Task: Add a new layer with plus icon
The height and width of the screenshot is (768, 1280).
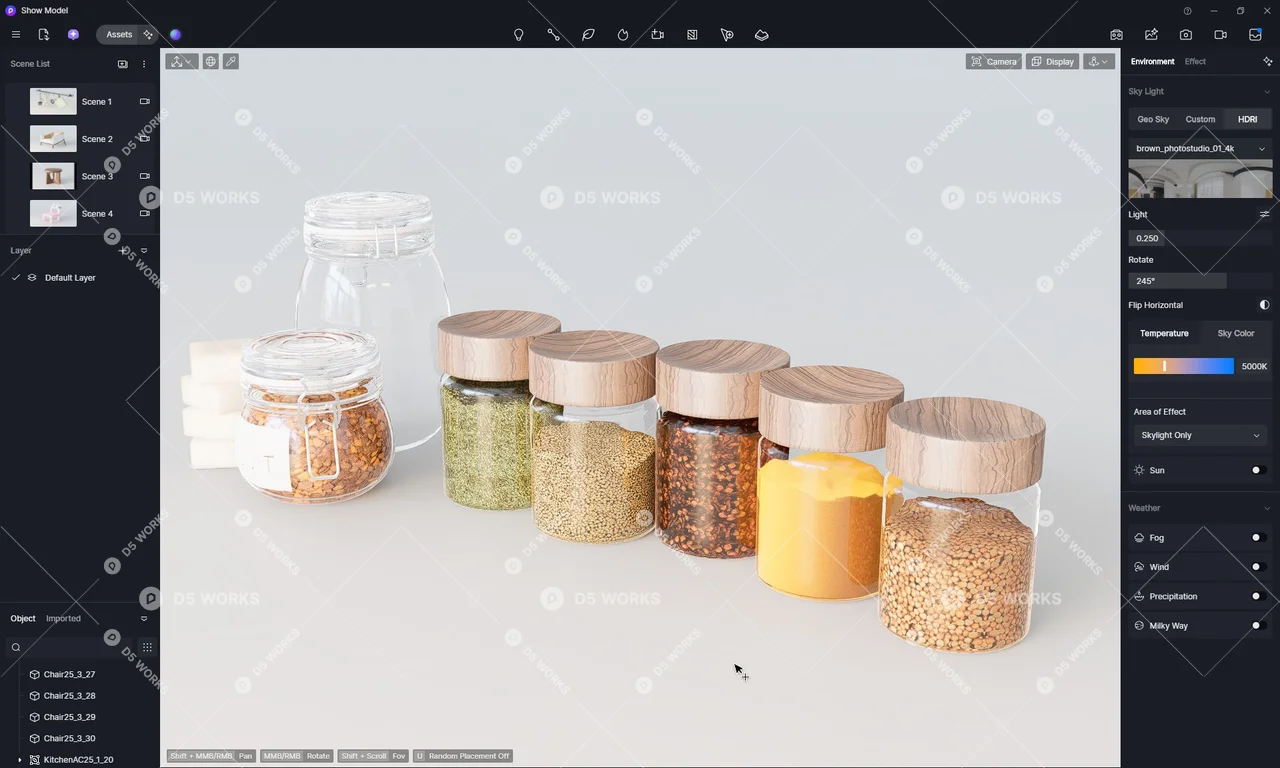Action: [123, 251]
